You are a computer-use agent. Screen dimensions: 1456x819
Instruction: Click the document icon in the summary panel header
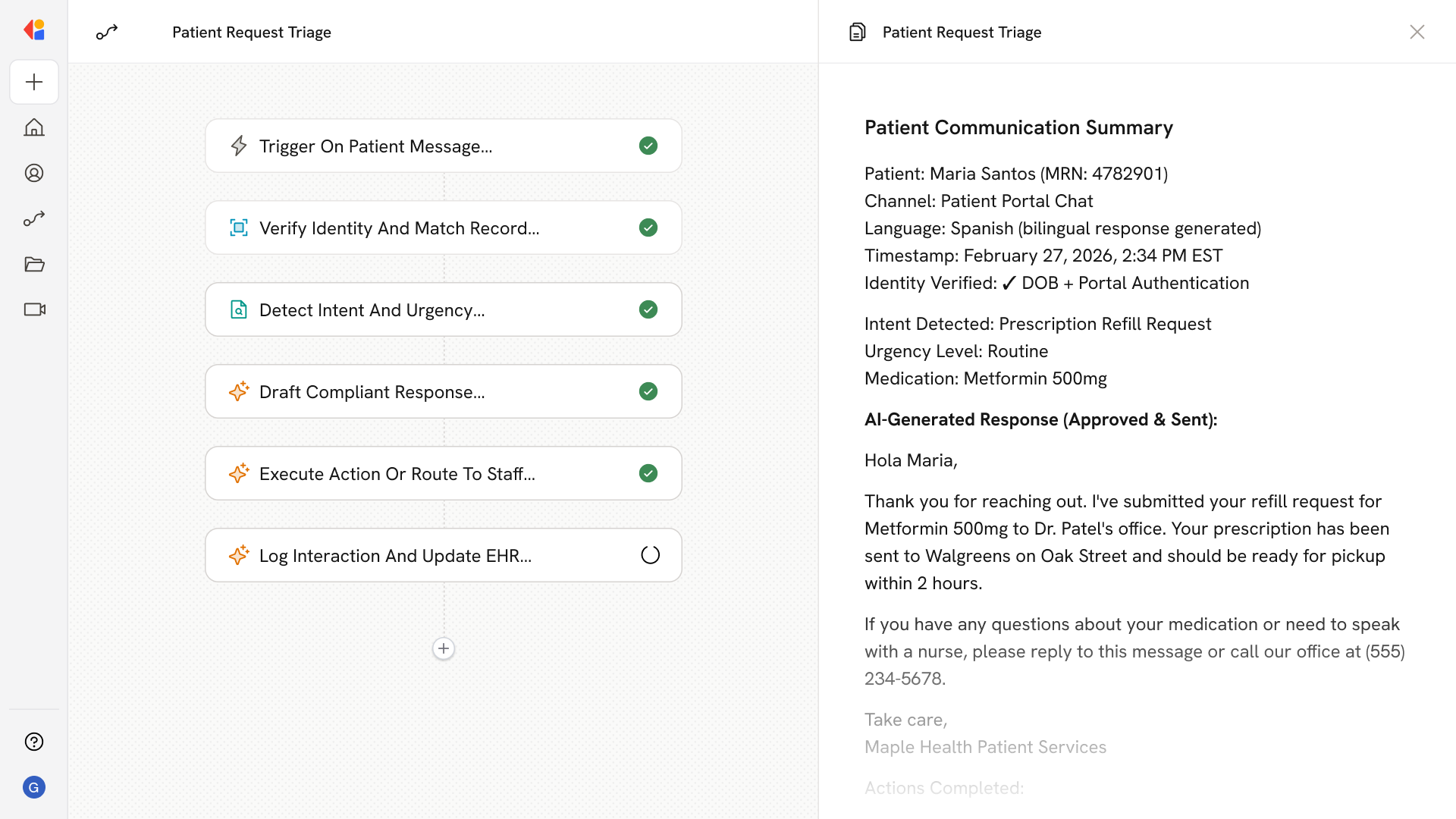point(857,32)
